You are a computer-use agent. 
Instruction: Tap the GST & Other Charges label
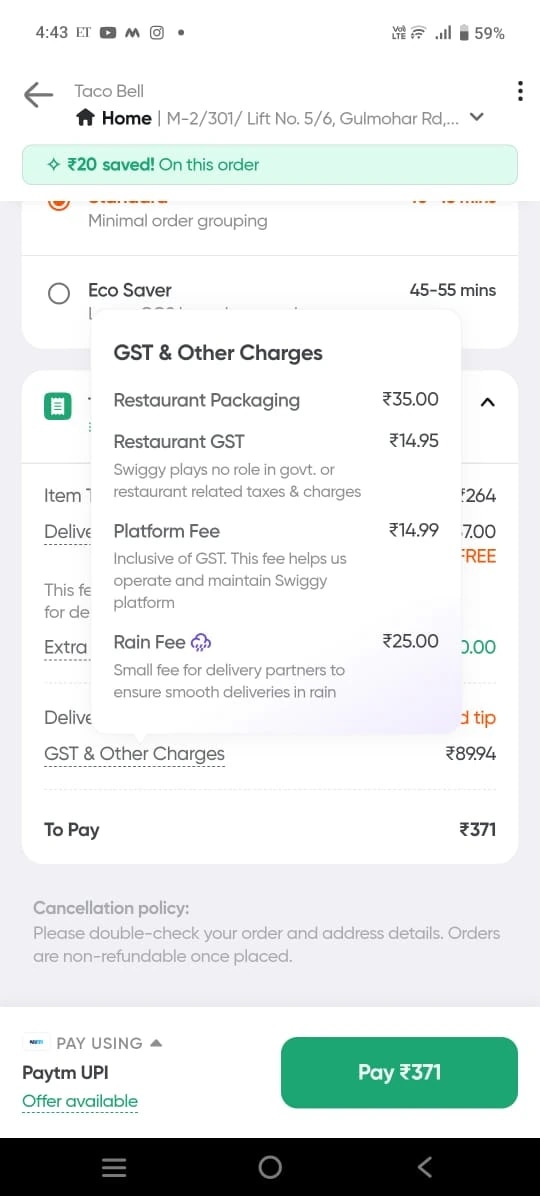(x=134, y=754)
